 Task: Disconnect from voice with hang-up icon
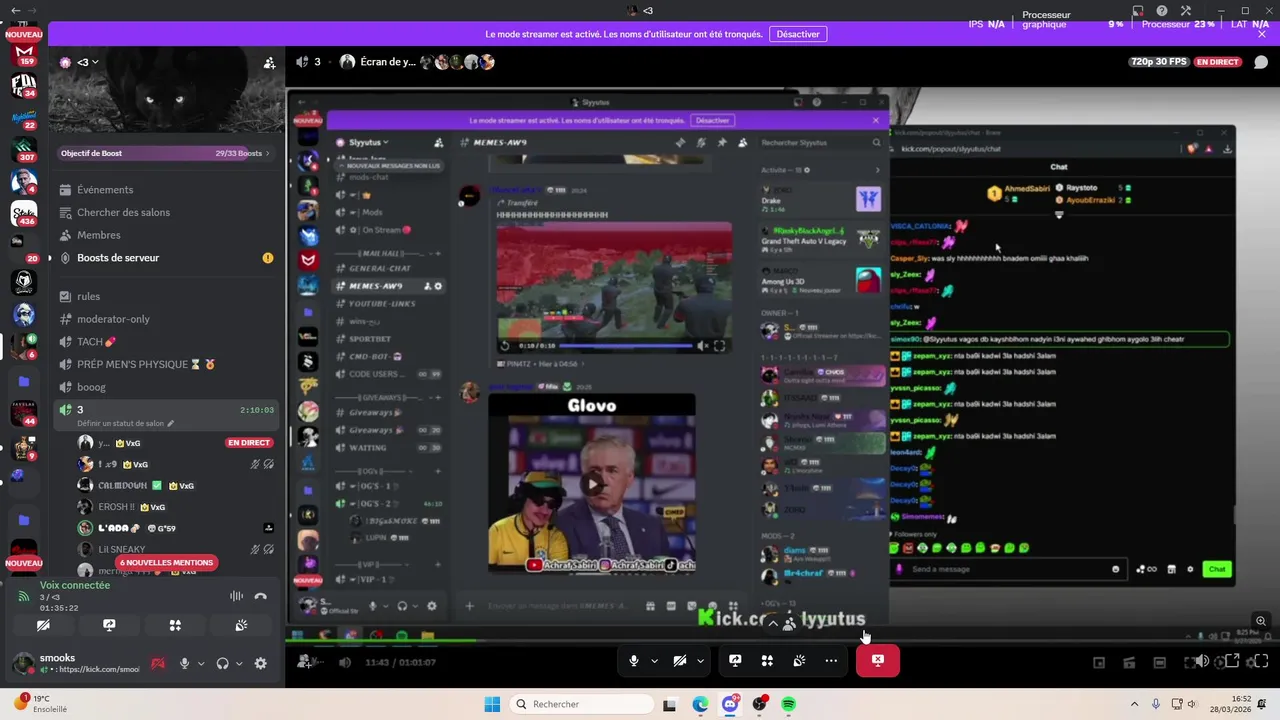(x=261, y=596)
